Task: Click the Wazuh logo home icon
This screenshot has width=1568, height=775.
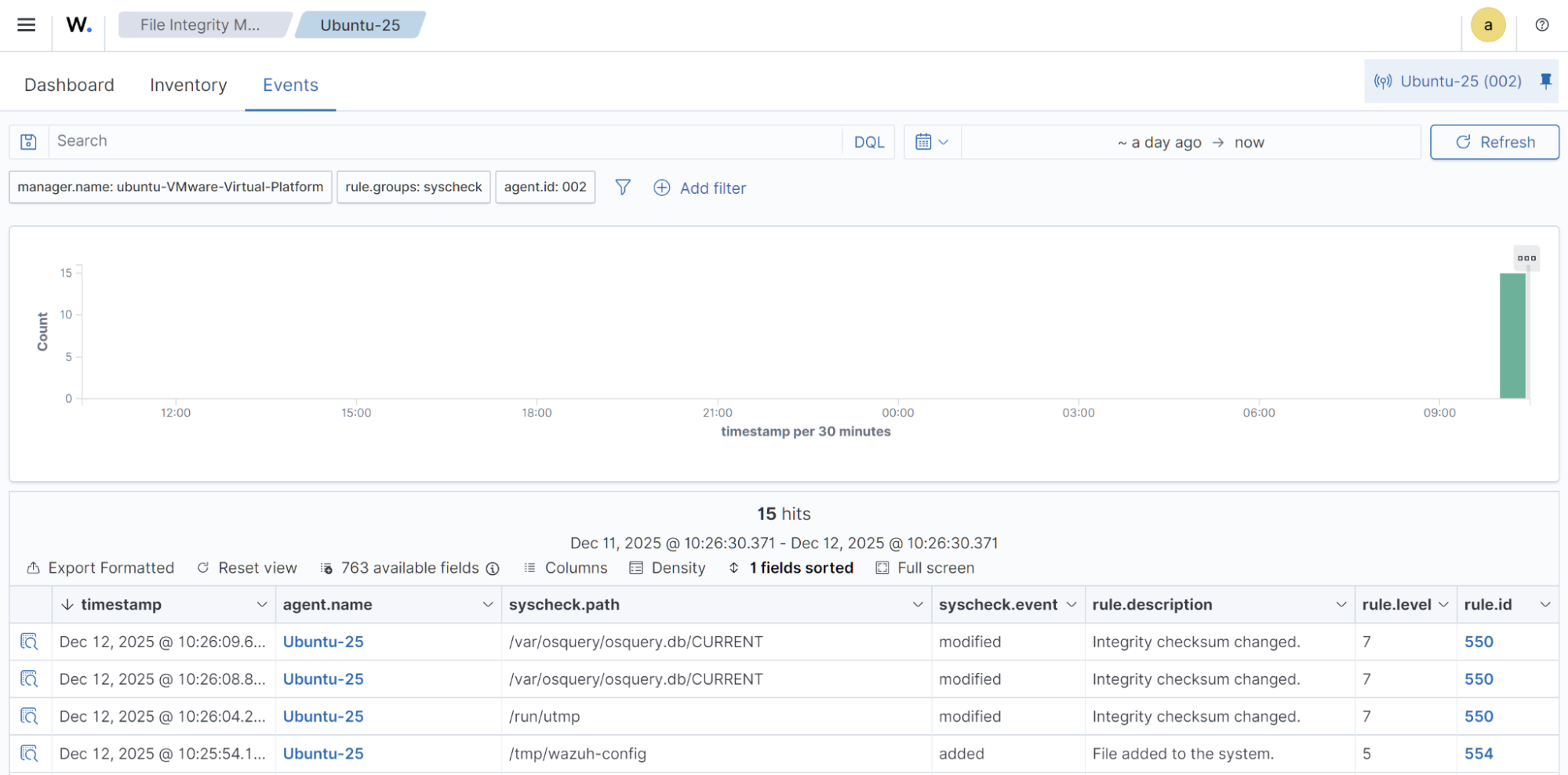Action: 78,25
